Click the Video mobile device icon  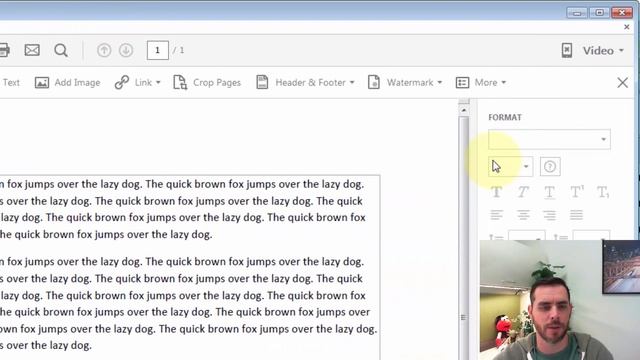pos(567,51)
